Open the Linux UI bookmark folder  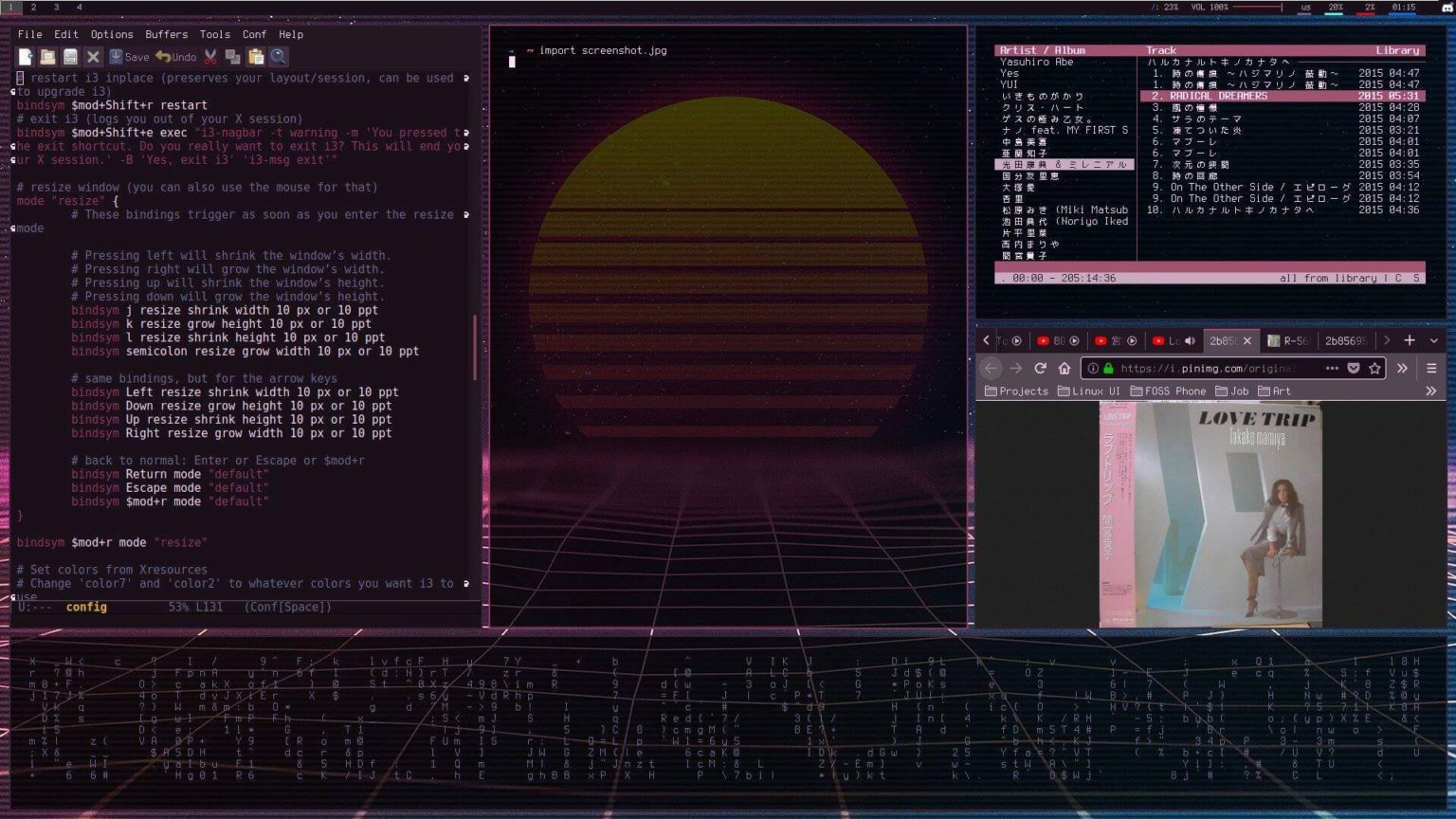coord(1088,391)
